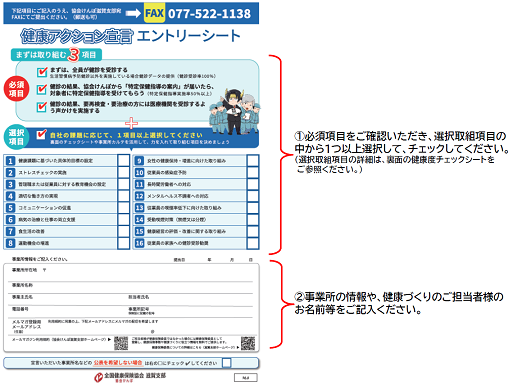Check the 公表を希望しない場合 opt-out box
The image size is (522, 389).
[227, 363]
